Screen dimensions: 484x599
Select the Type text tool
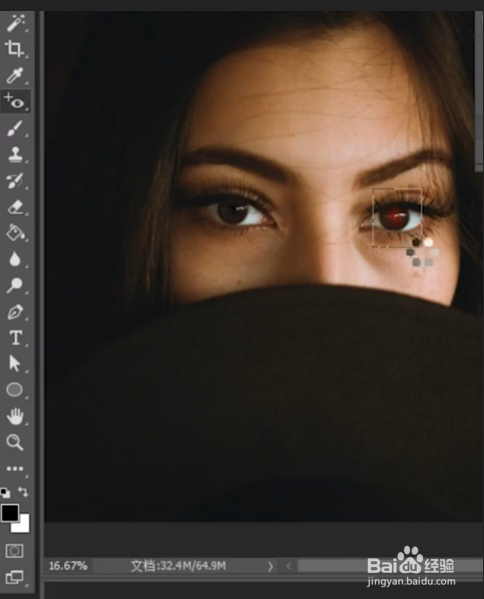click(x=15, y=338)
